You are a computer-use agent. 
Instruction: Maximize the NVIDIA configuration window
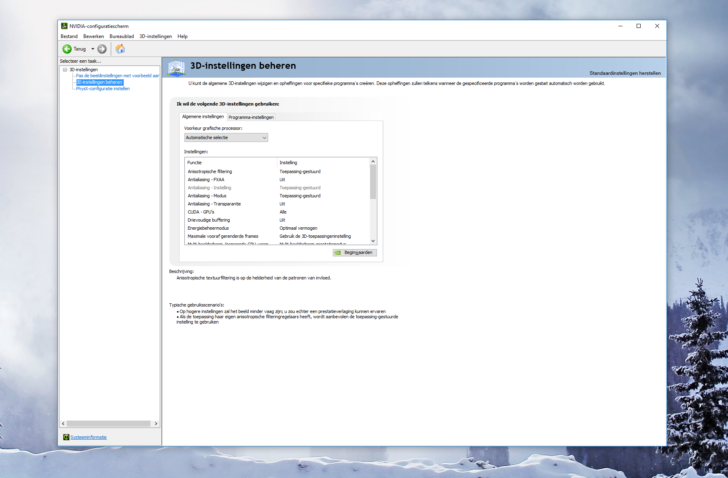(x=638, y=26)
